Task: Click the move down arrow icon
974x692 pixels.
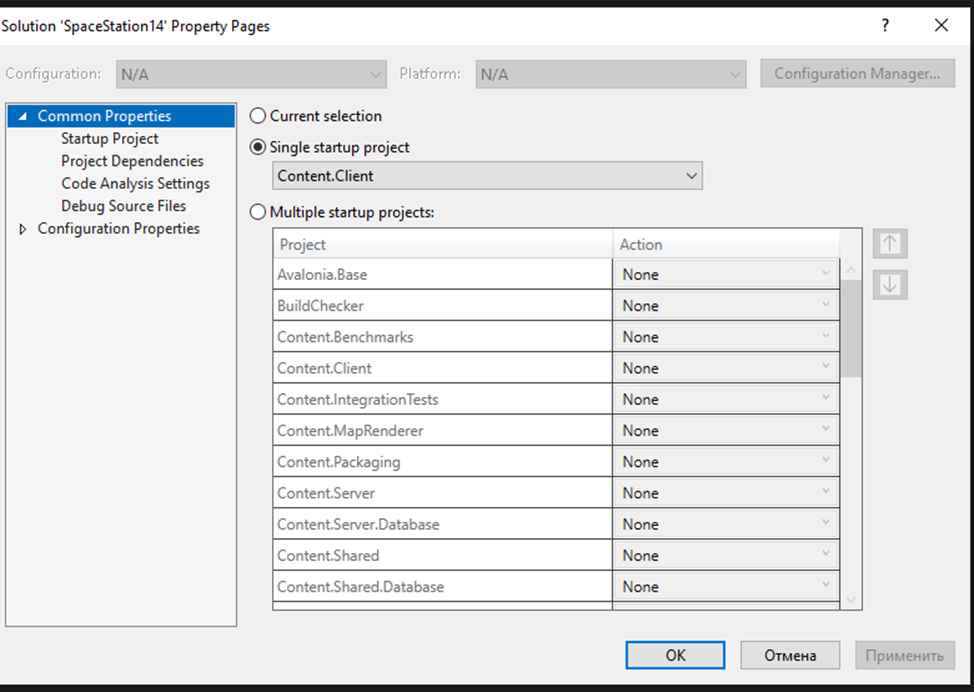Action: pyautogui.click(x=889, y=285)
